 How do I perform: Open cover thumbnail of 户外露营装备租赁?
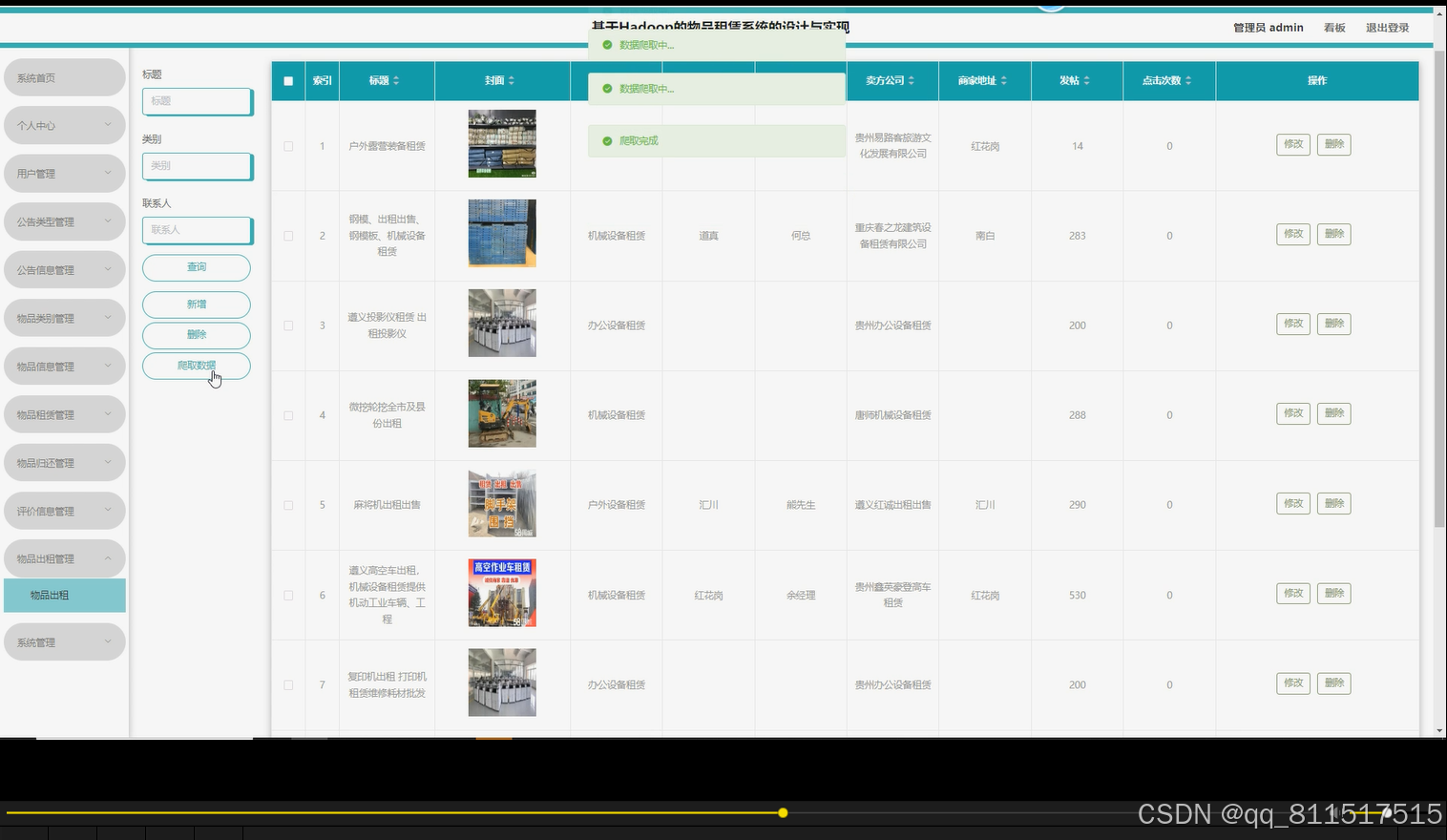coord(502,143)
